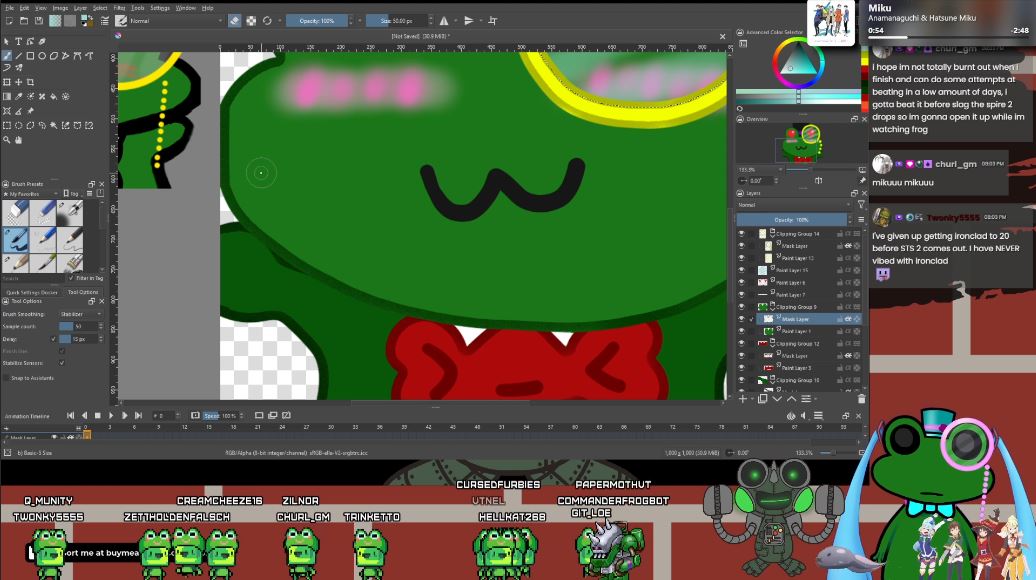Image resolution: width=1036 pixels, height=580 pixels.
Task: Click the Tag button in Brush Presets
Action: click(73, 194)
